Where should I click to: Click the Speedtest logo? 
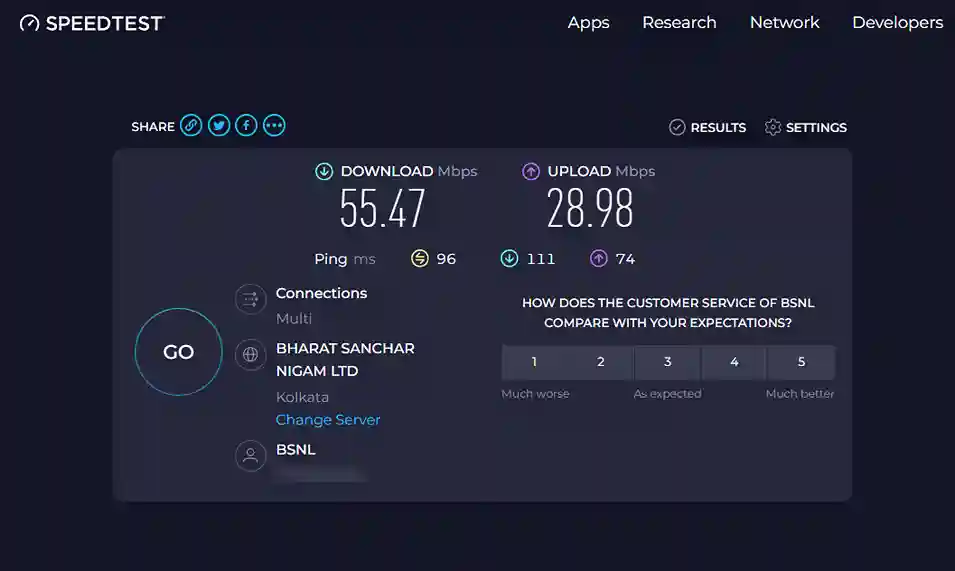point(92,23)
